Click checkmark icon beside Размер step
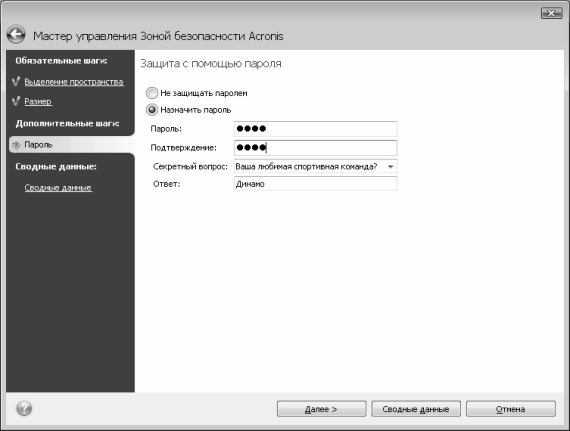Screen dimensions: 570x431 click(16, 101)
